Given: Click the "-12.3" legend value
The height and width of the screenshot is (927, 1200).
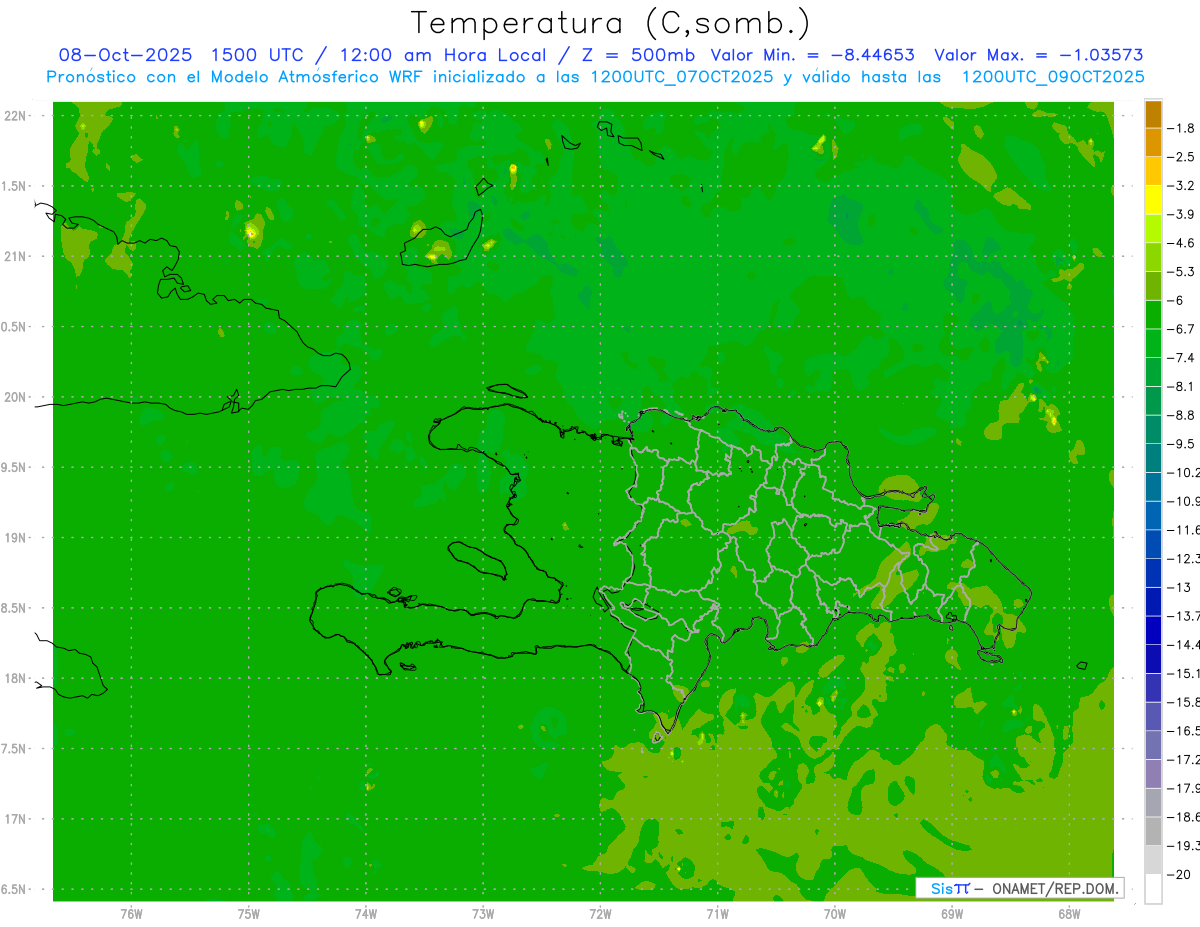Looking at the screenshot, I should pos(1184,558).
